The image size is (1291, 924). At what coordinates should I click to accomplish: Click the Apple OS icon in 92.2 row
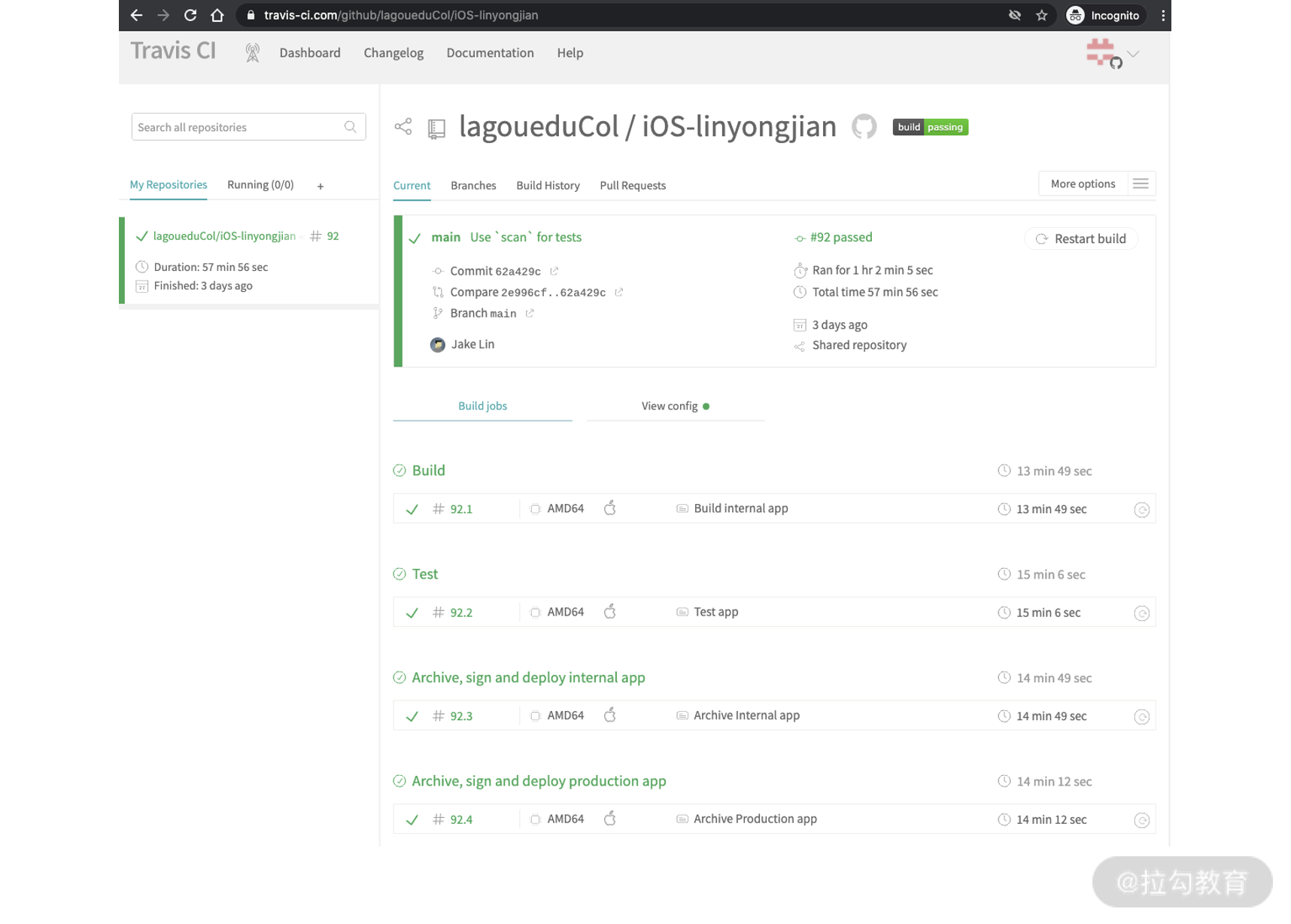[x=610, y=611]
